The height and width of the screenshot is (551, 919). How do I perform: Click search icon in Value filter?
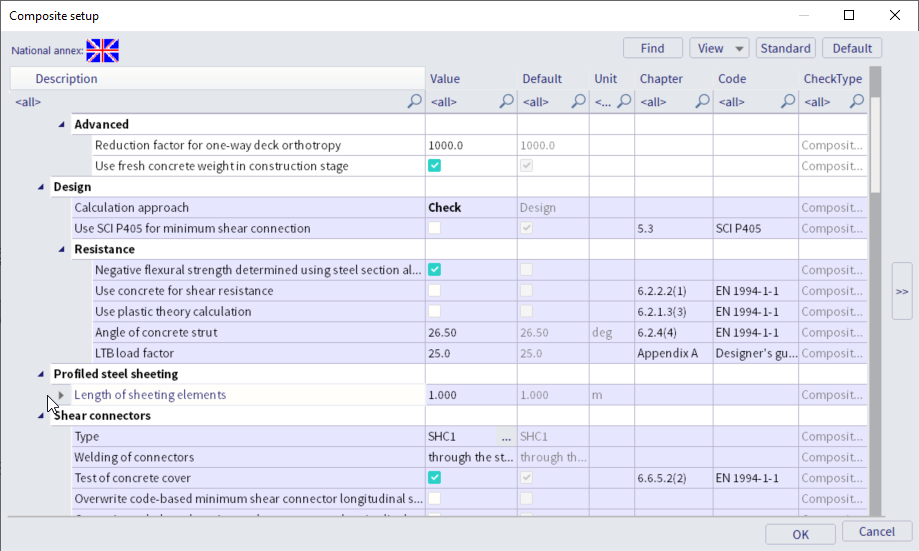[x=506, y=101]
